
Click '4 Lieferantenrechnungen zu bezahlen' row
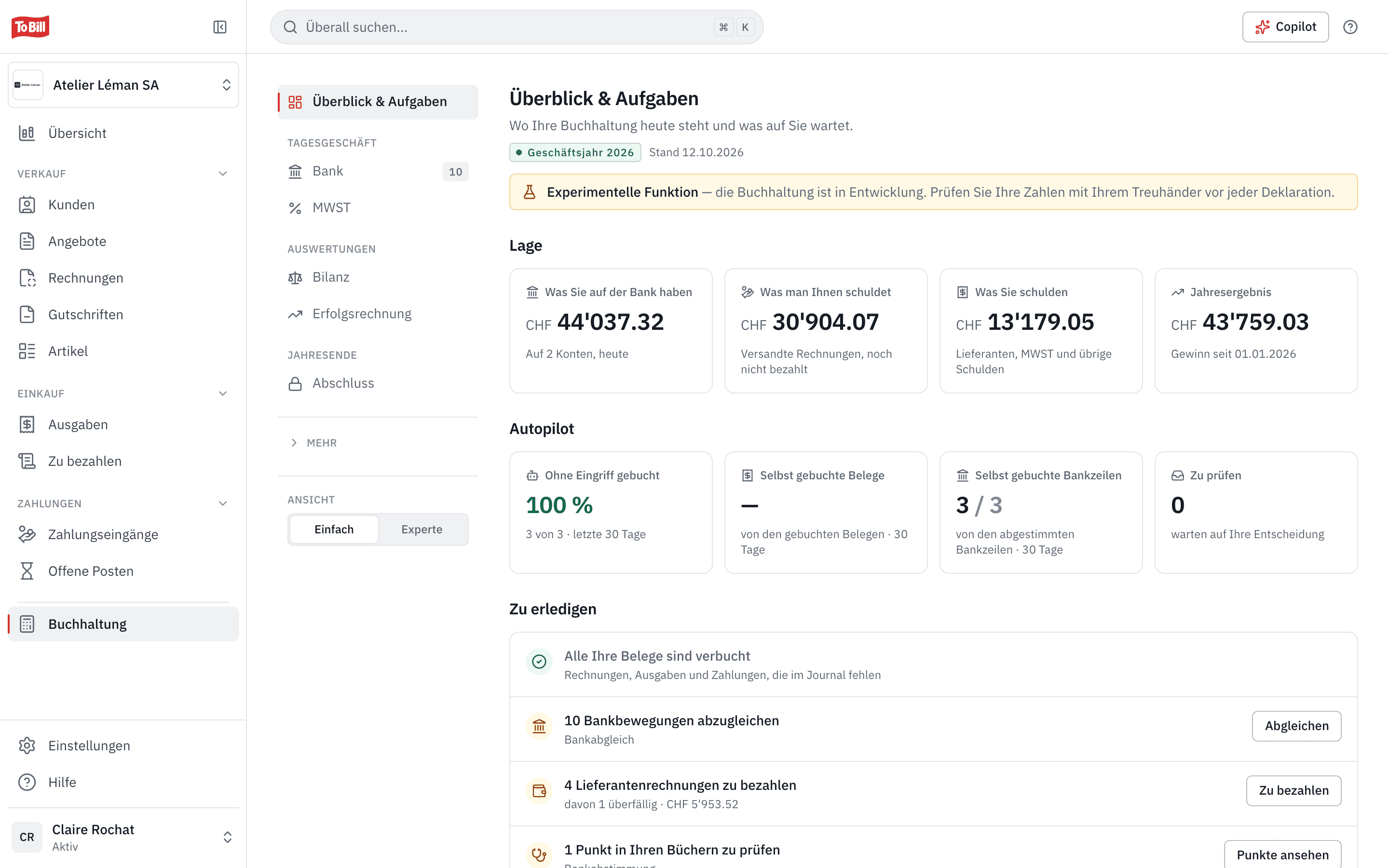pos(933,794)
